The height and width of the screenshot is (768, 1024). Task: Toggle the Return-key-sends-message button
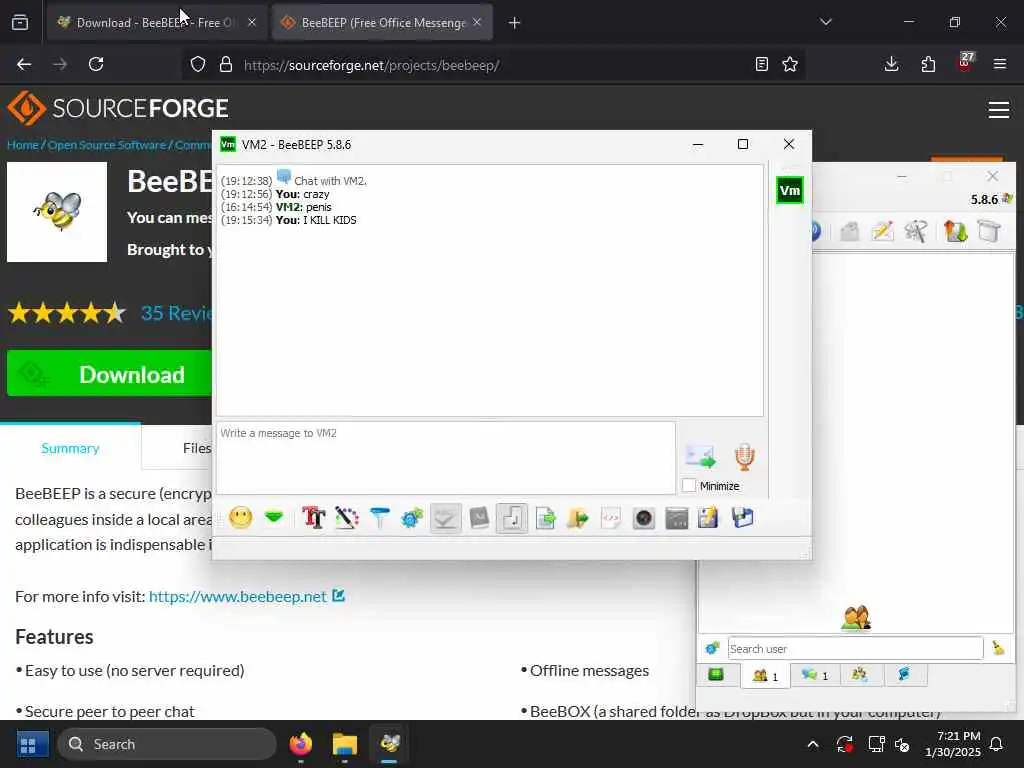pos(512,519)
